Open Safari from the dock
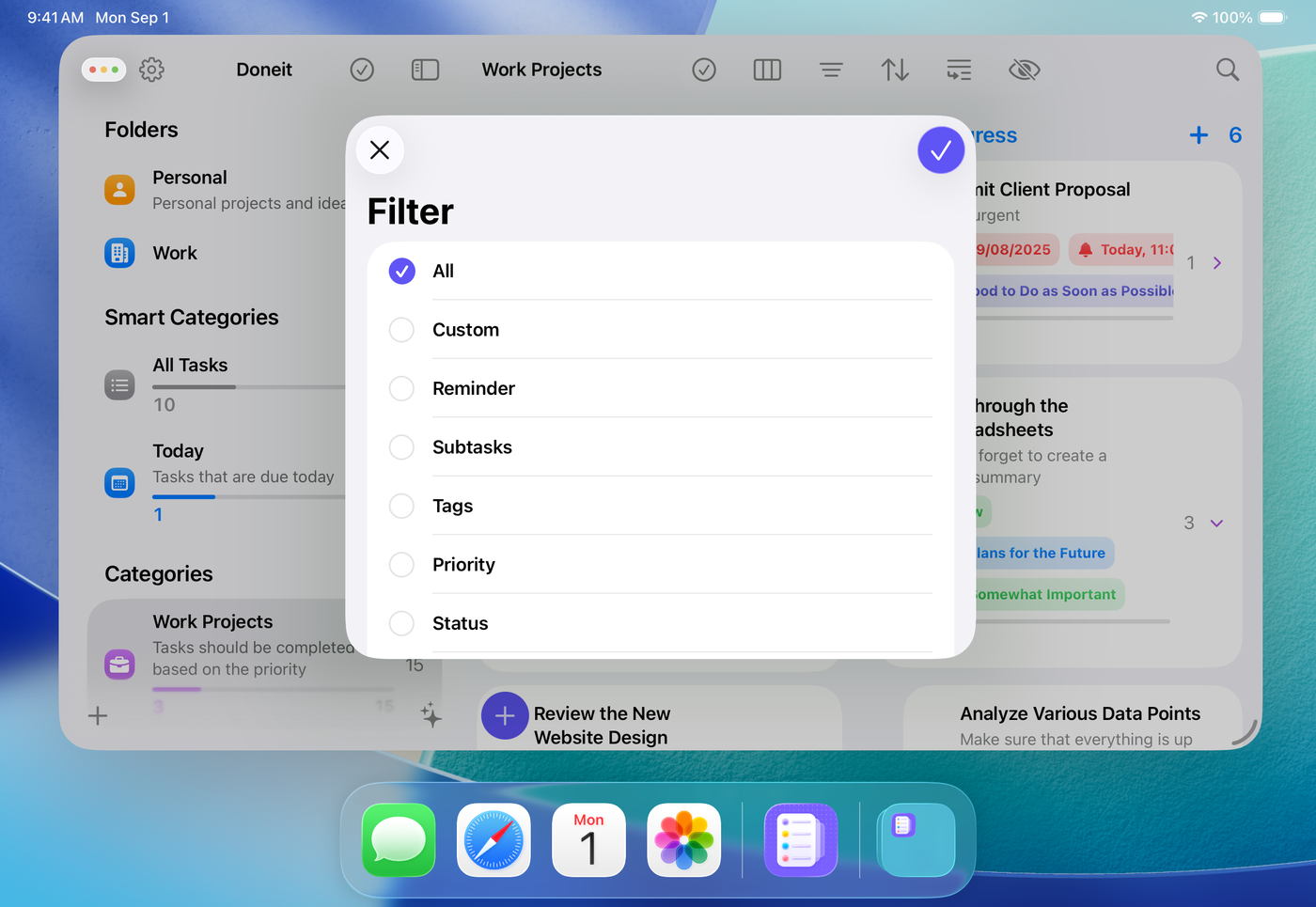The width and height of the screenshot is (1316, 907). tap(493, 839)
